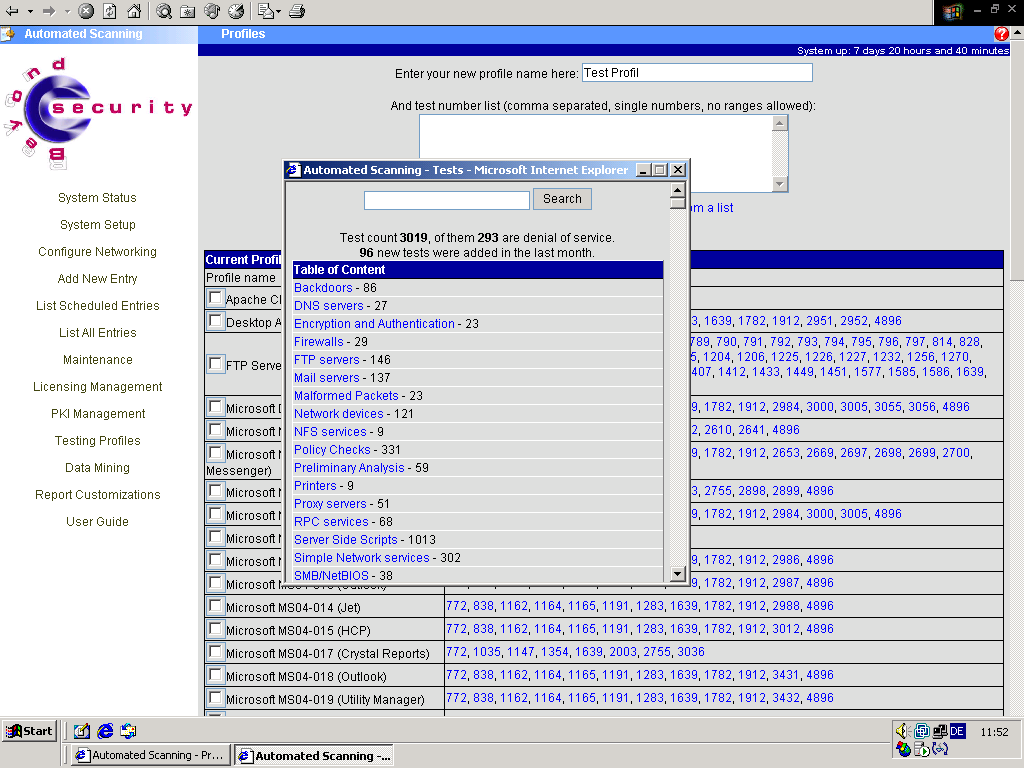Image resolution: width=1024 pixels, height=768 pixels.
Task: Open Testing Profiles in the sidebar
Action: click(97, 441)
